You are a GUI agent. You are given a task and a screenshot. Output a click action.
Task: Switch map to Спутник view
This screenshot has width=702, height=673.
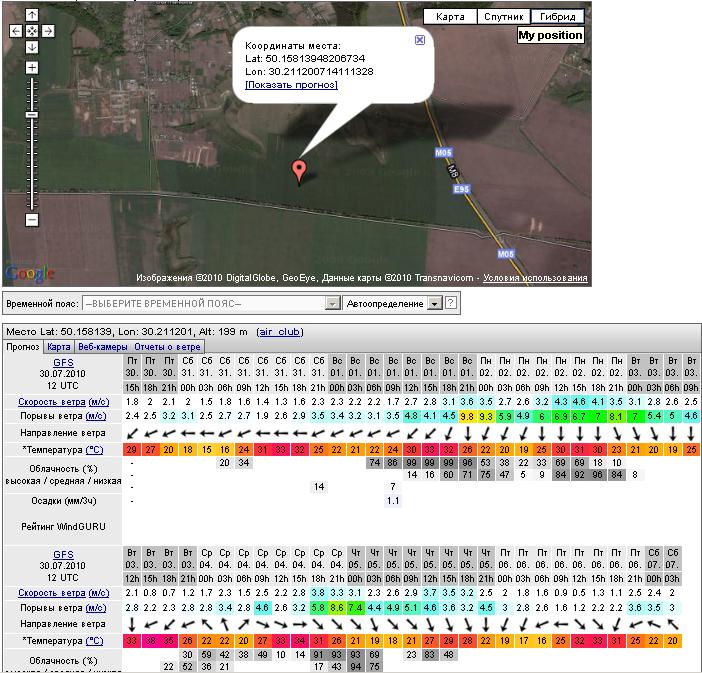point(502,17)
